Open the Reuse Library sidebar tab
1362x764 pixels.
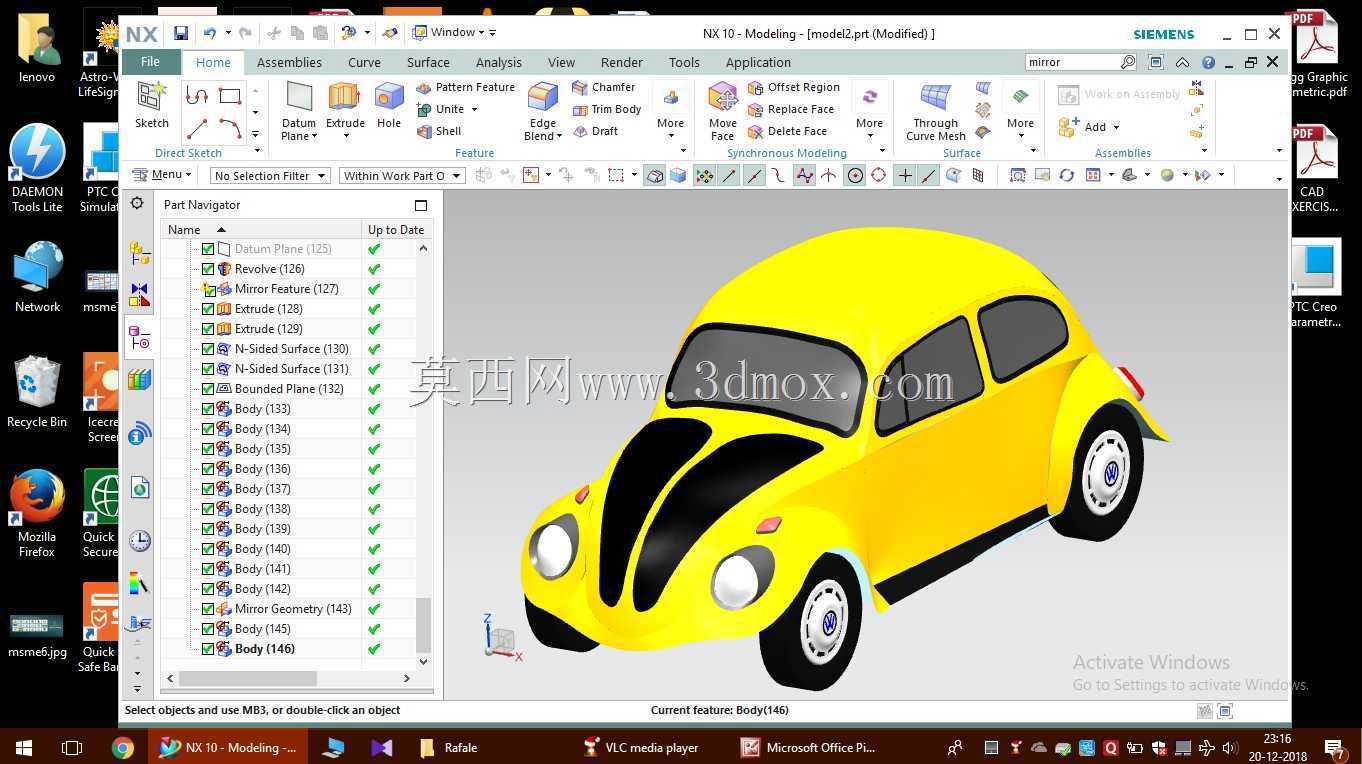(x=139, y=379)
